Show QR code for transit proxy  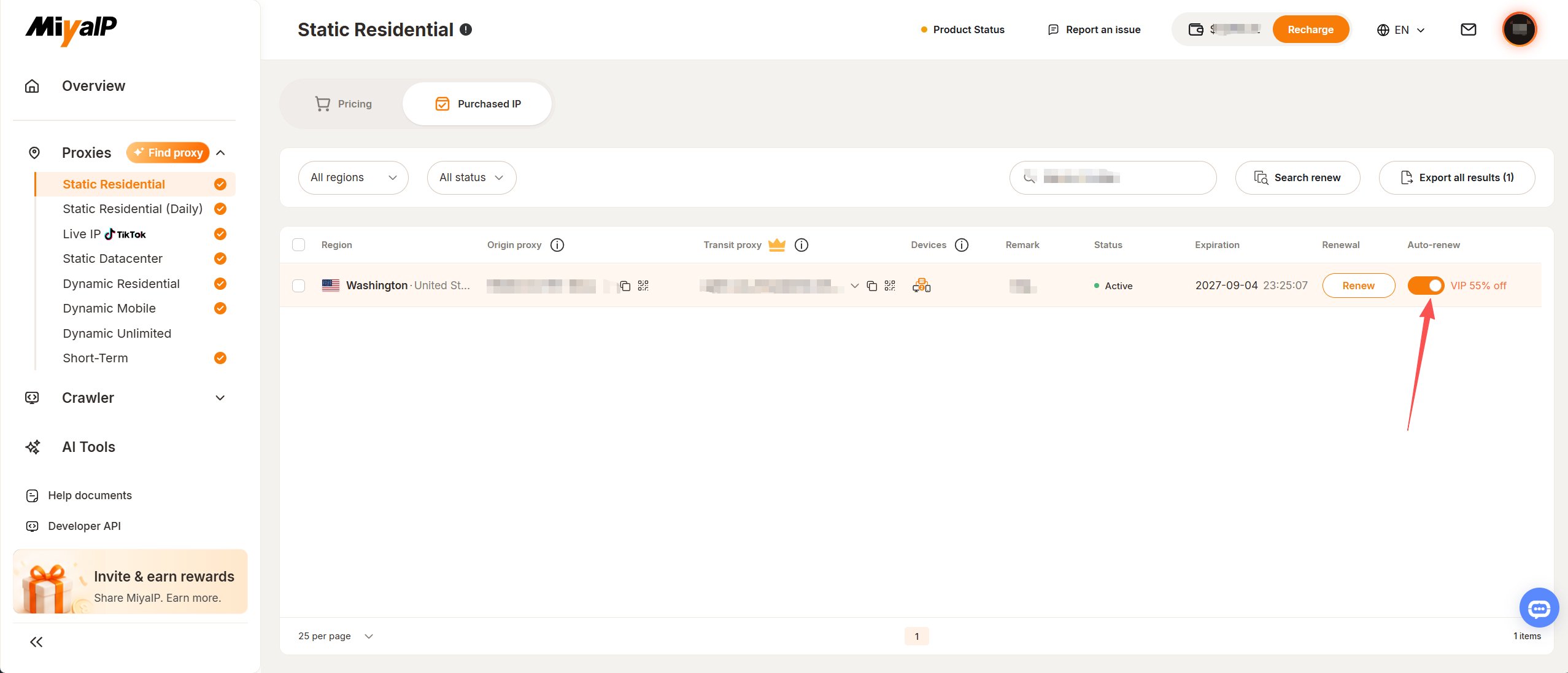(x=890, y=286)
